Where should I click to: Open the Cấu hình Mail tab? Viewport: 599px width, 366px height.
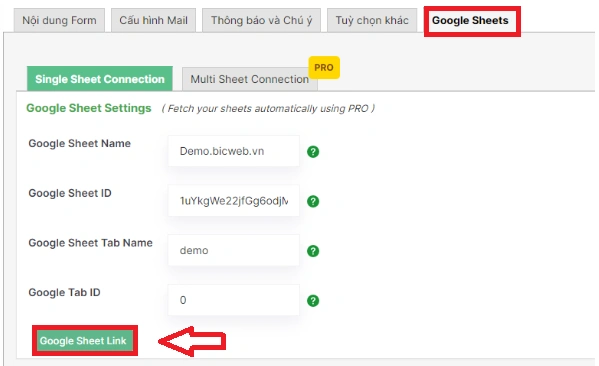[x=153, y=20]
